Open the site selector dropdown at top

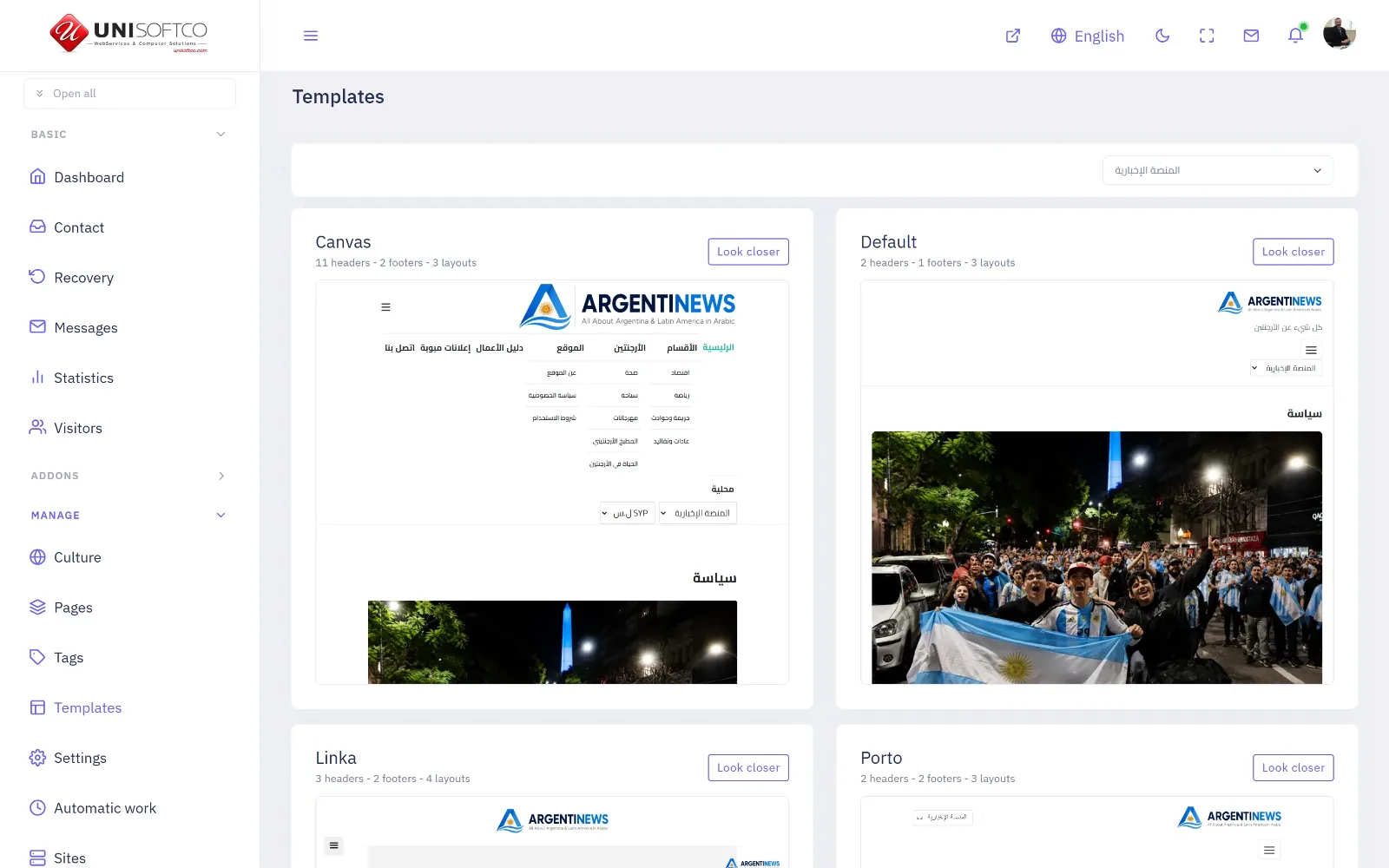point(1218,170)
